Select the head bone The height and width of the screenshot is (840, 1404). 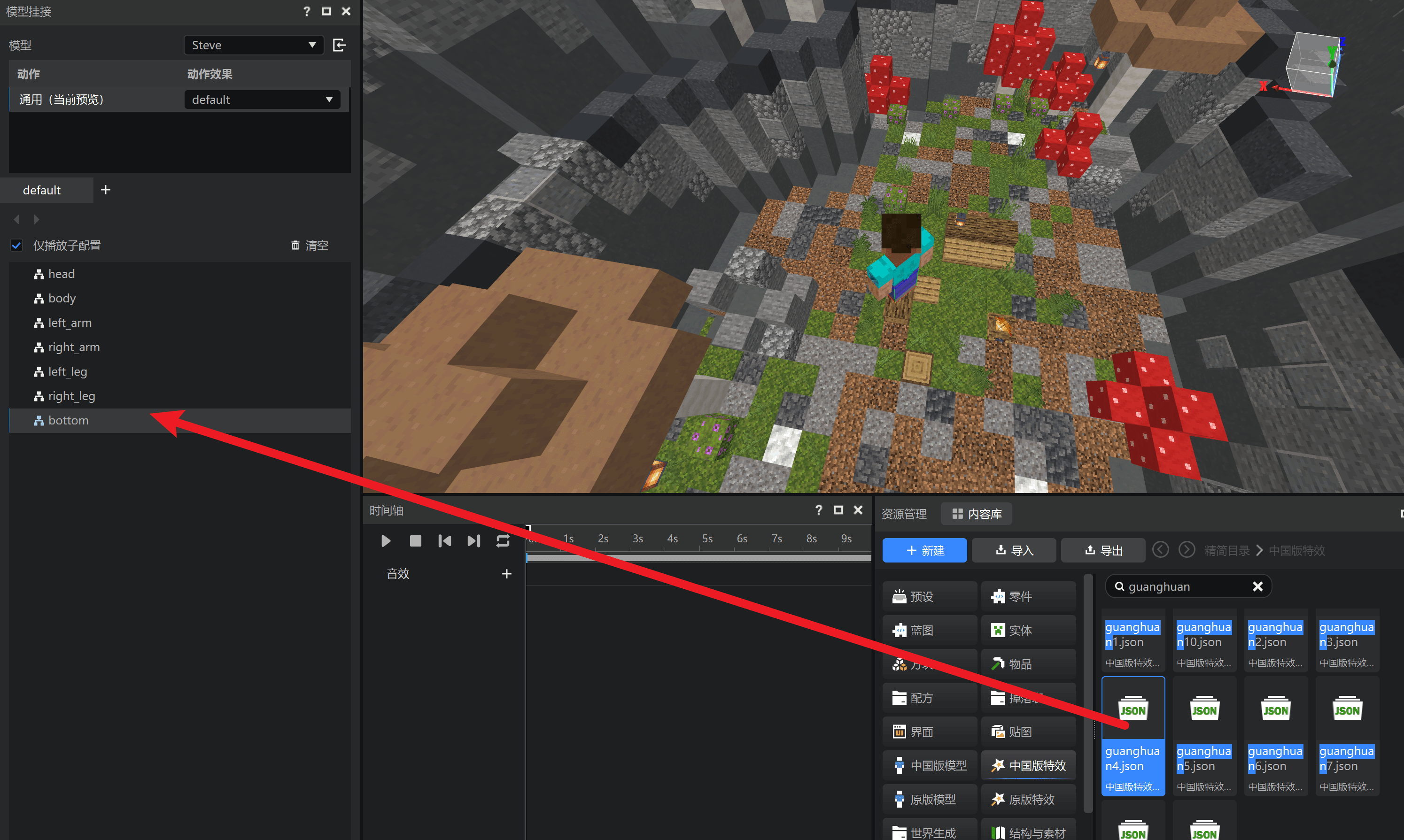[x=180, y=274]
